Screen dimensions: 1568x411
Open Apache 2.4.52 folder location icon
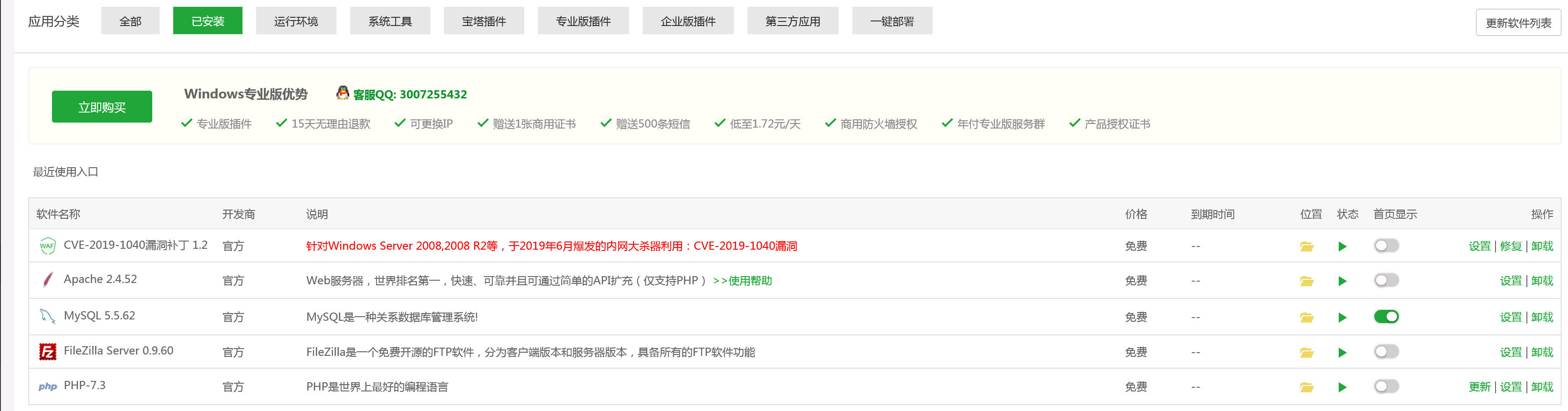coord(1306,281)
